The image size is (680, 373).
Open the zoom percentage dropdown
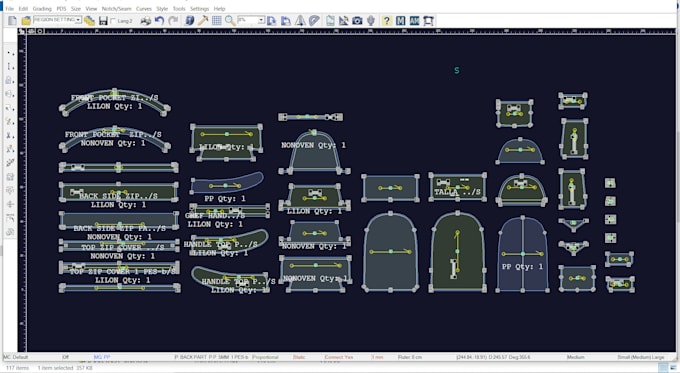262,20
